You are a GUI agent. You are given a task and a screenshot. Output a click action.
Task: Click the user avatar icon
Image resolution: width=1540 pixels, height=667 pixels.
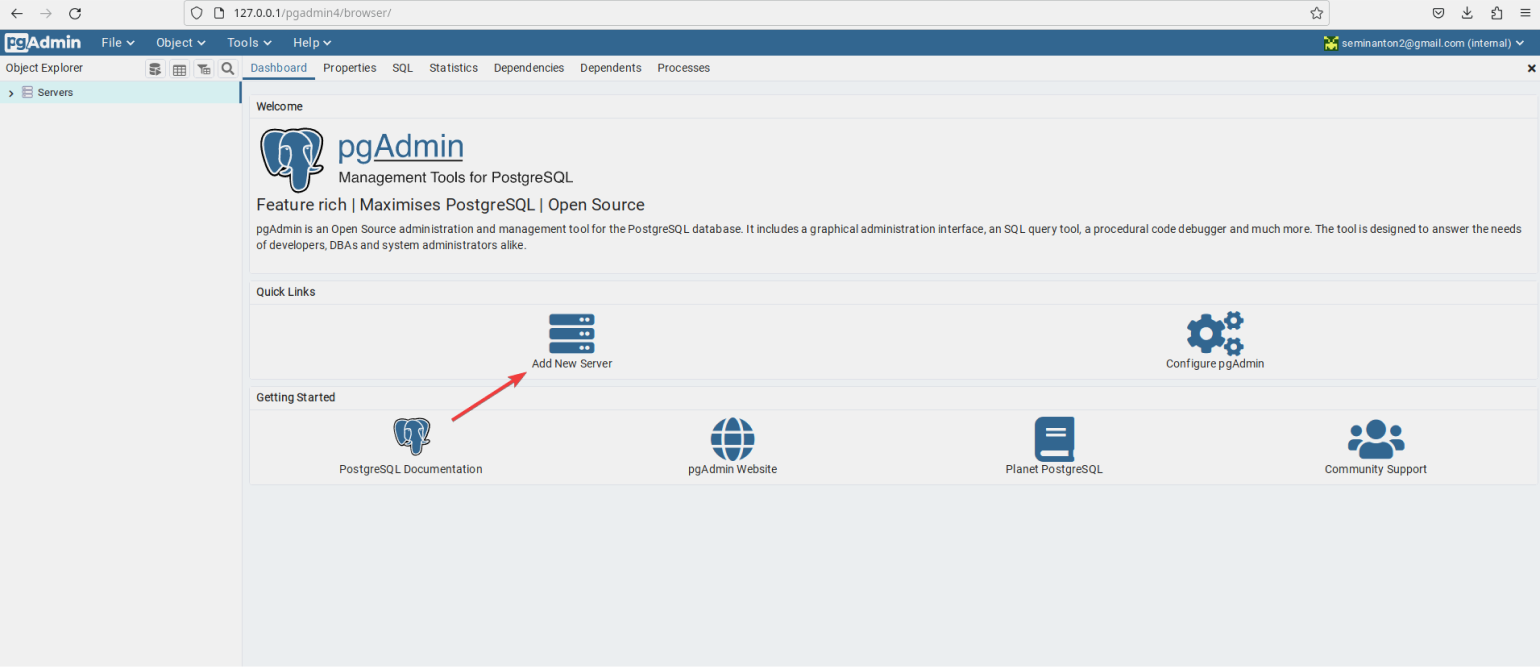pyautogui.click(x=1331, y=43)
